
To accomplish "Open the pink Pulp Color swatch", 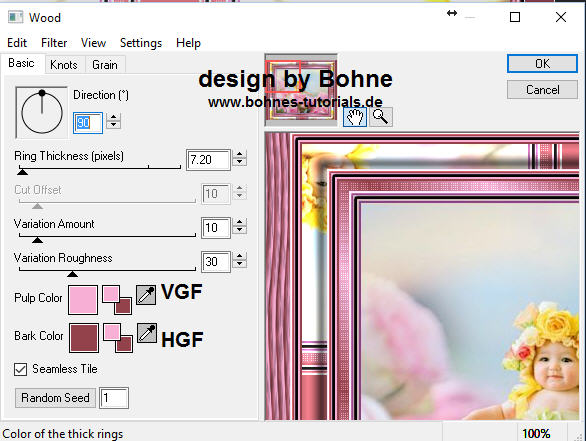I will [83, 300].
